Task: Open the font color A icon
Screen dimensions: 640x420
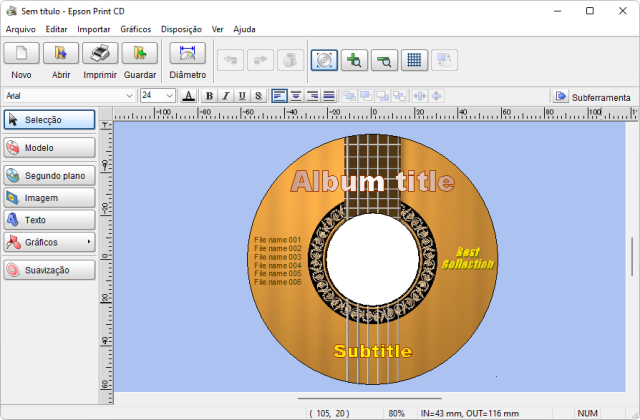Action: pos(188,96)
